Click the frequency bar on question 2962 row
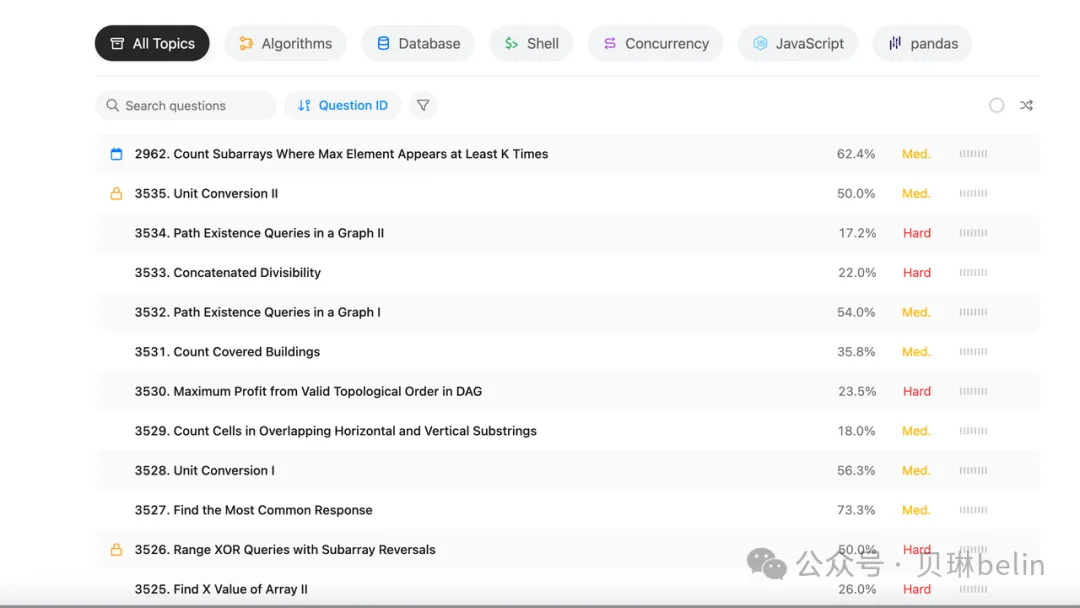Viewport: 1080px width, 608px height. (973, 154)
